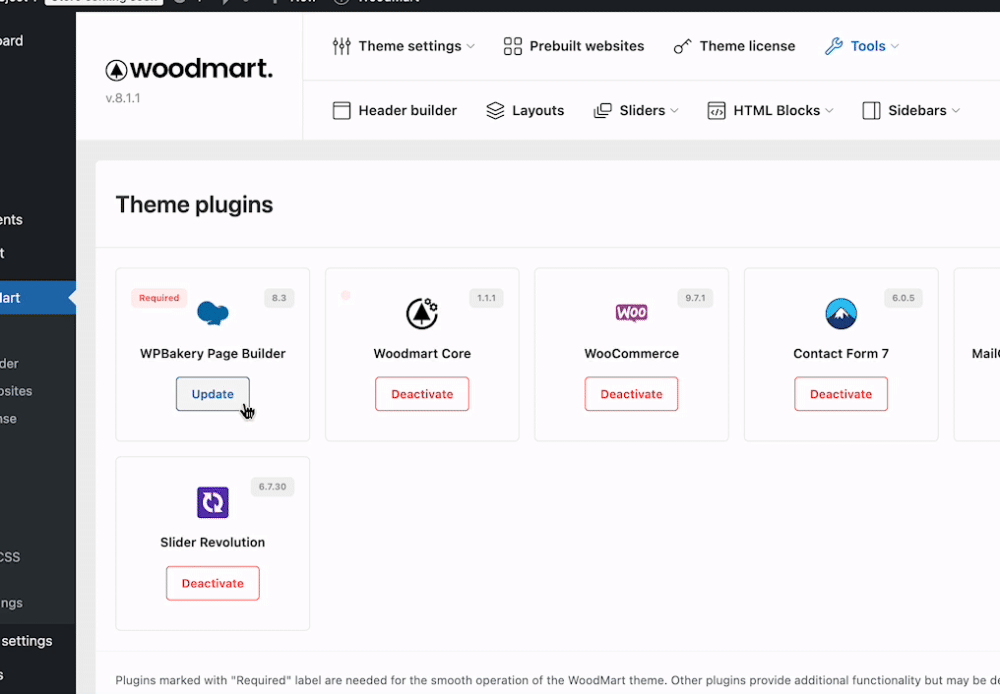Click the Theme plugins heading
Image resolution: width=1000 pixels, height=694 pixels.
click(194, 205)
